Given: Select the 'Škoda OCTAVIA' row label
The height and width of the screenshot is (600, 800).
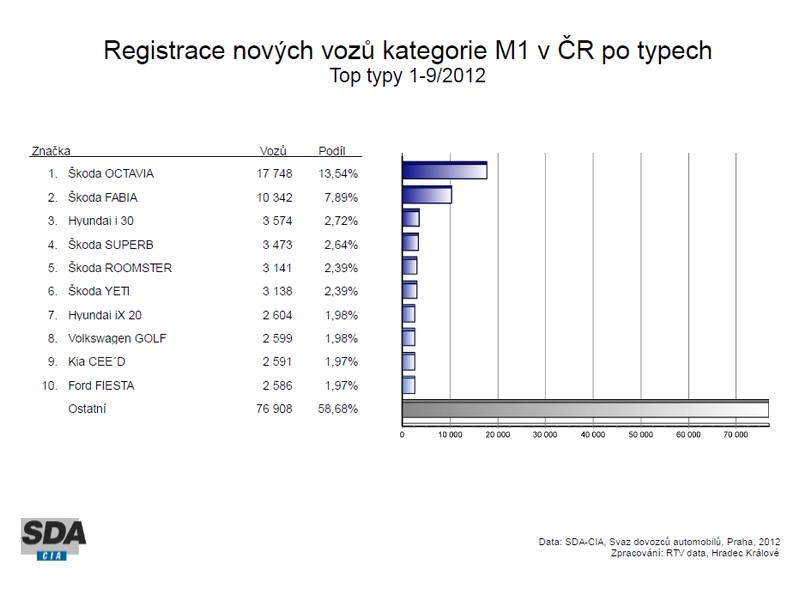Looking at the screenshot, I should point(111,173).
